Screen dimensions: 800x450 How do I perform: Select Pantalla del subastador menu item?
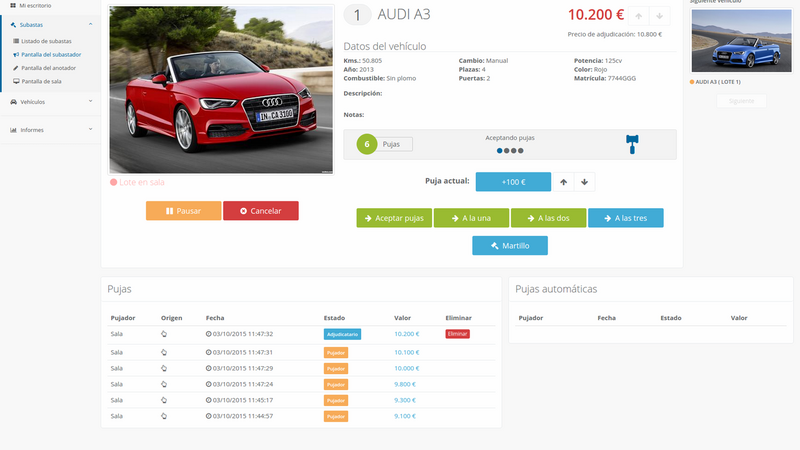(x=47, y=55)
